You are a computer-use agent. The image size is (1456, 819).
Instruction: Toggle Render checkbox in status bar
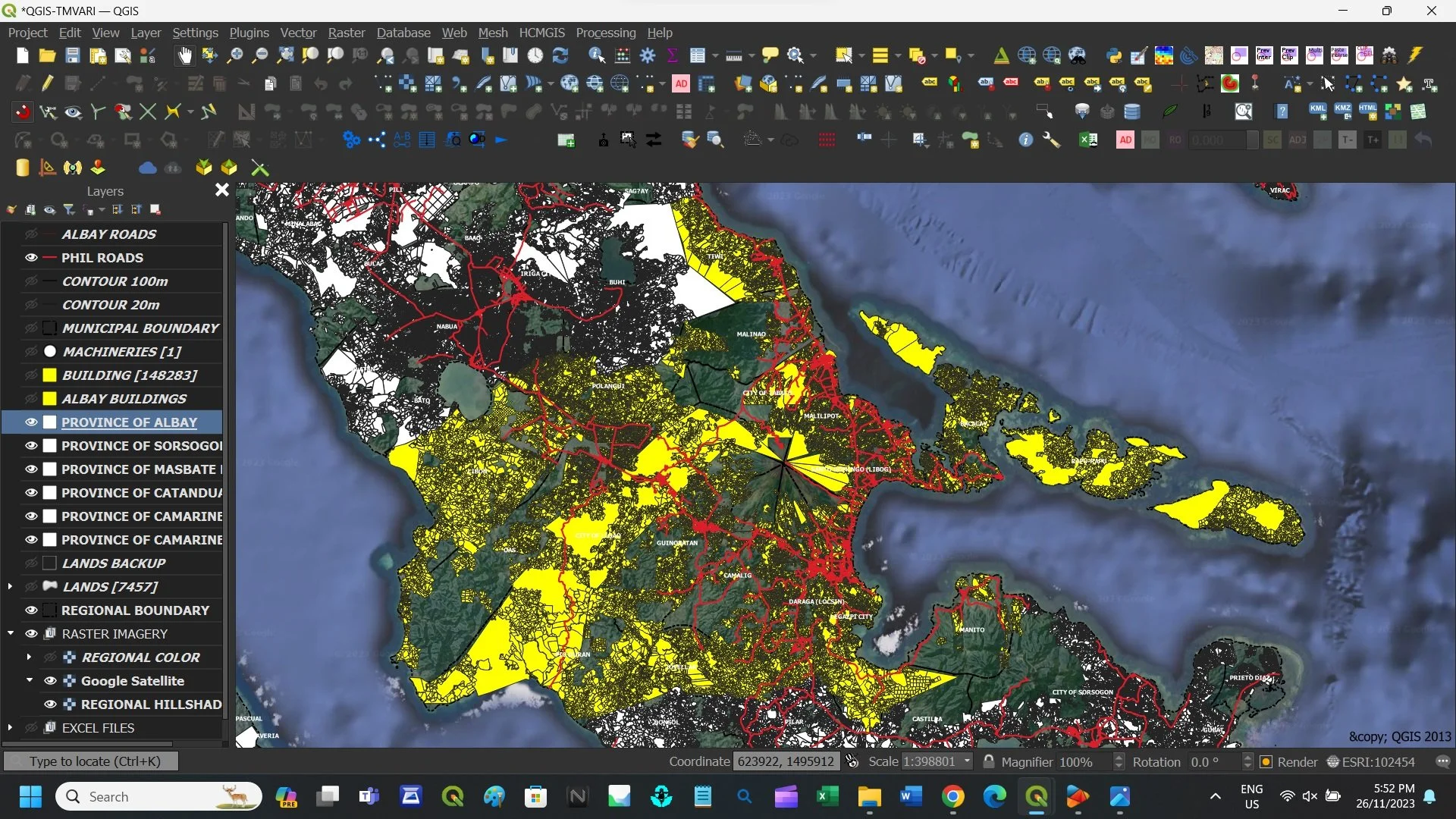click(1266, 761)
